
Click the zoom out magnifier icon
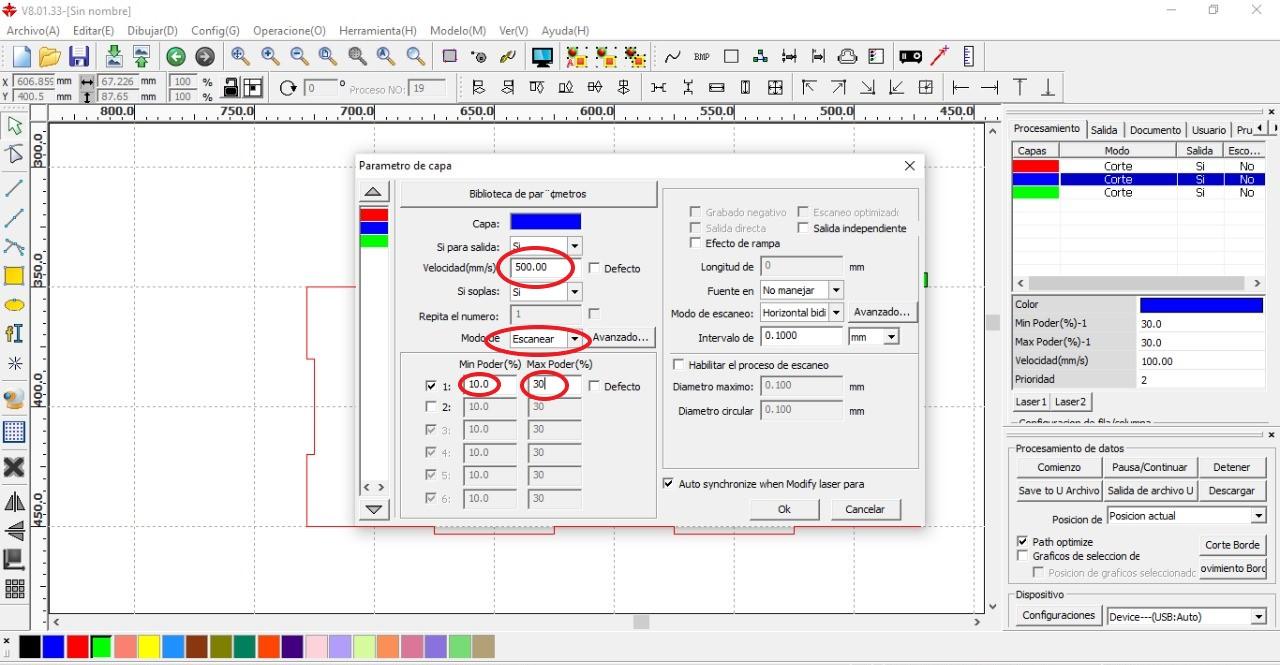point(299,56)
